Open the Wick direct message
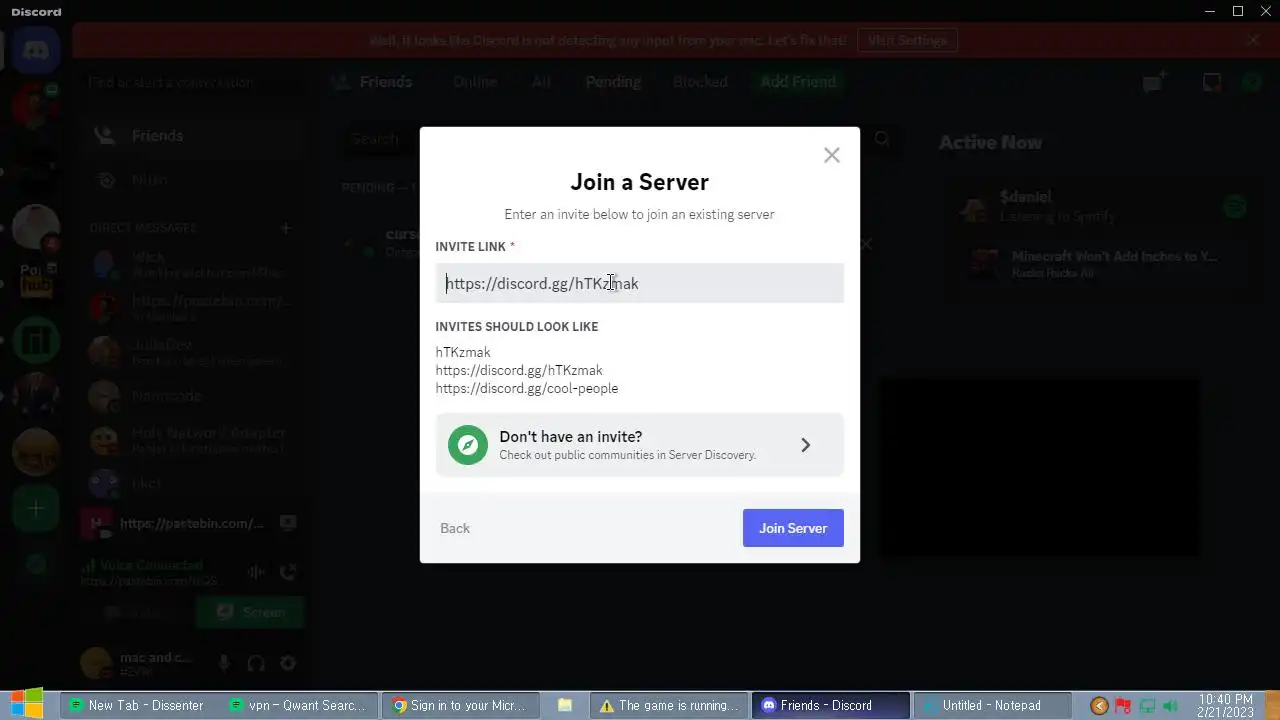 coord(193,264)
